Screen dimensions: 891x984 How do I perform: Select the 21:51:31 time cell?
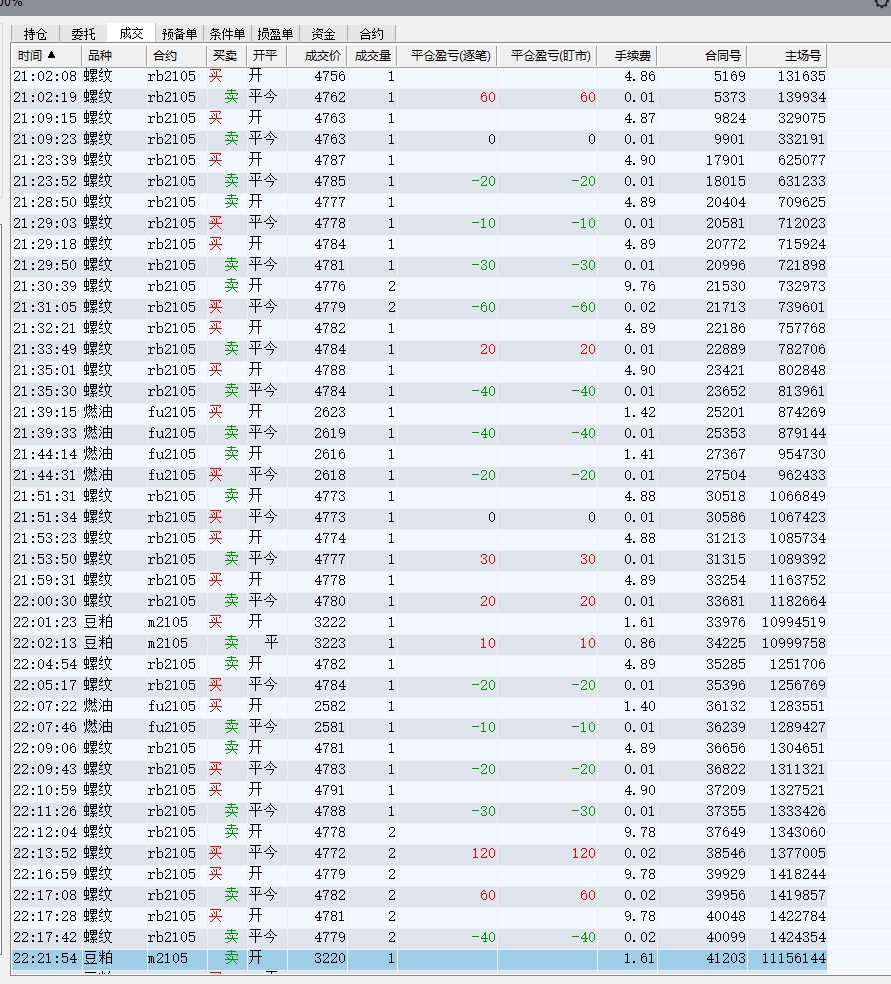point(45,497)
